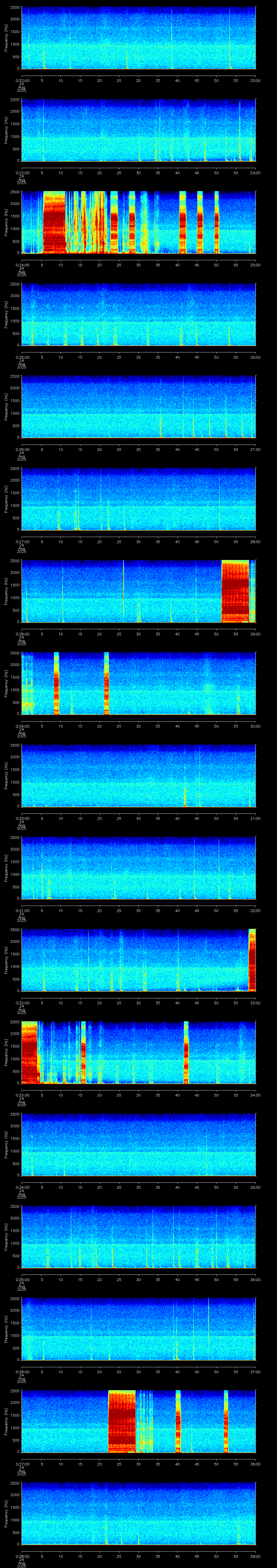Select the spectrogram panel starting at 0:26:00
The width and height of the screenshot is (277, 1568).
tap(139, 407)
